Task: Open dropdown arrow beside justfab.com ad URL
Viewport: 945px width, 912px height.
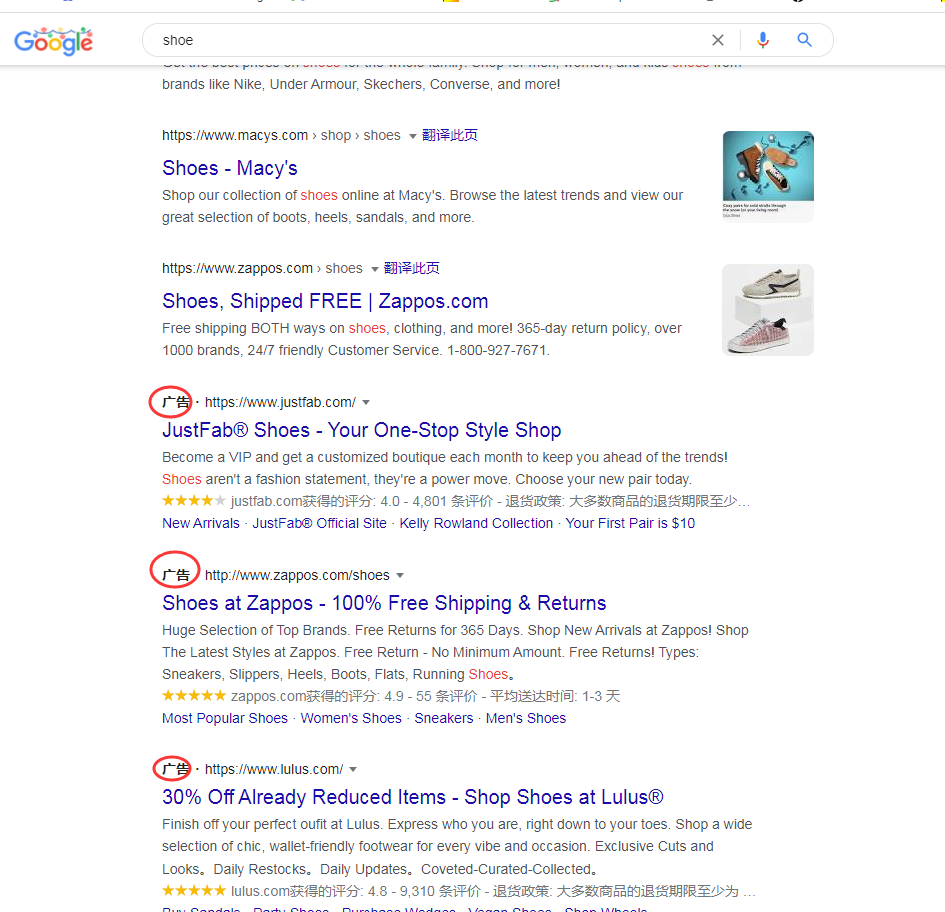Action: tap(366, 403)
